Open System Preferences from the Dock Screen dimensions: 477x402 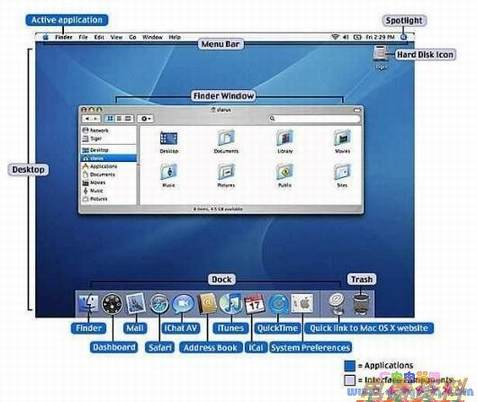click(x=302, y=303)
